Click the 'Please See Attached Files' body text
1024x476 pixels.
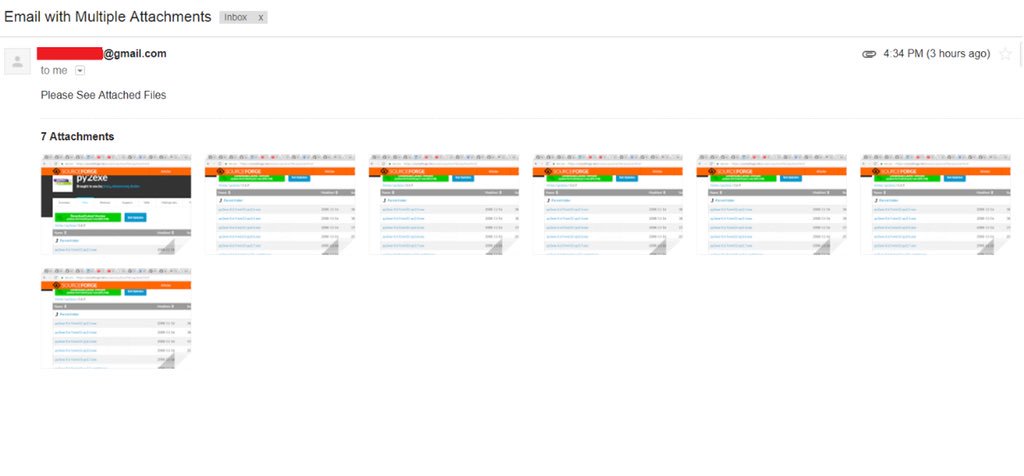pyautogui.click(x=103, y=95)
